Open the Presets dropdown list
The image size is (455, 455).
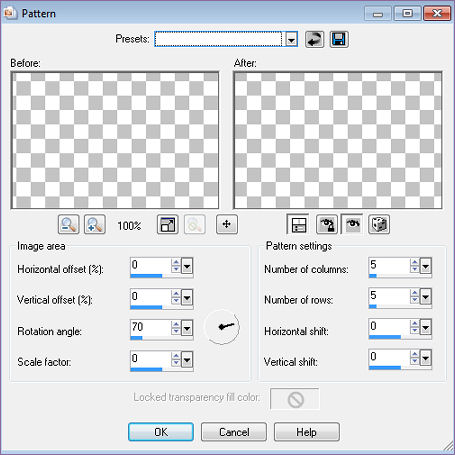[x=291, y=40]
